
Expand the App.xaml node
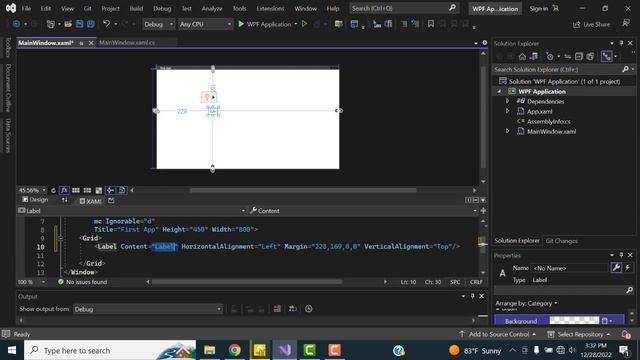tap(507, 111)
